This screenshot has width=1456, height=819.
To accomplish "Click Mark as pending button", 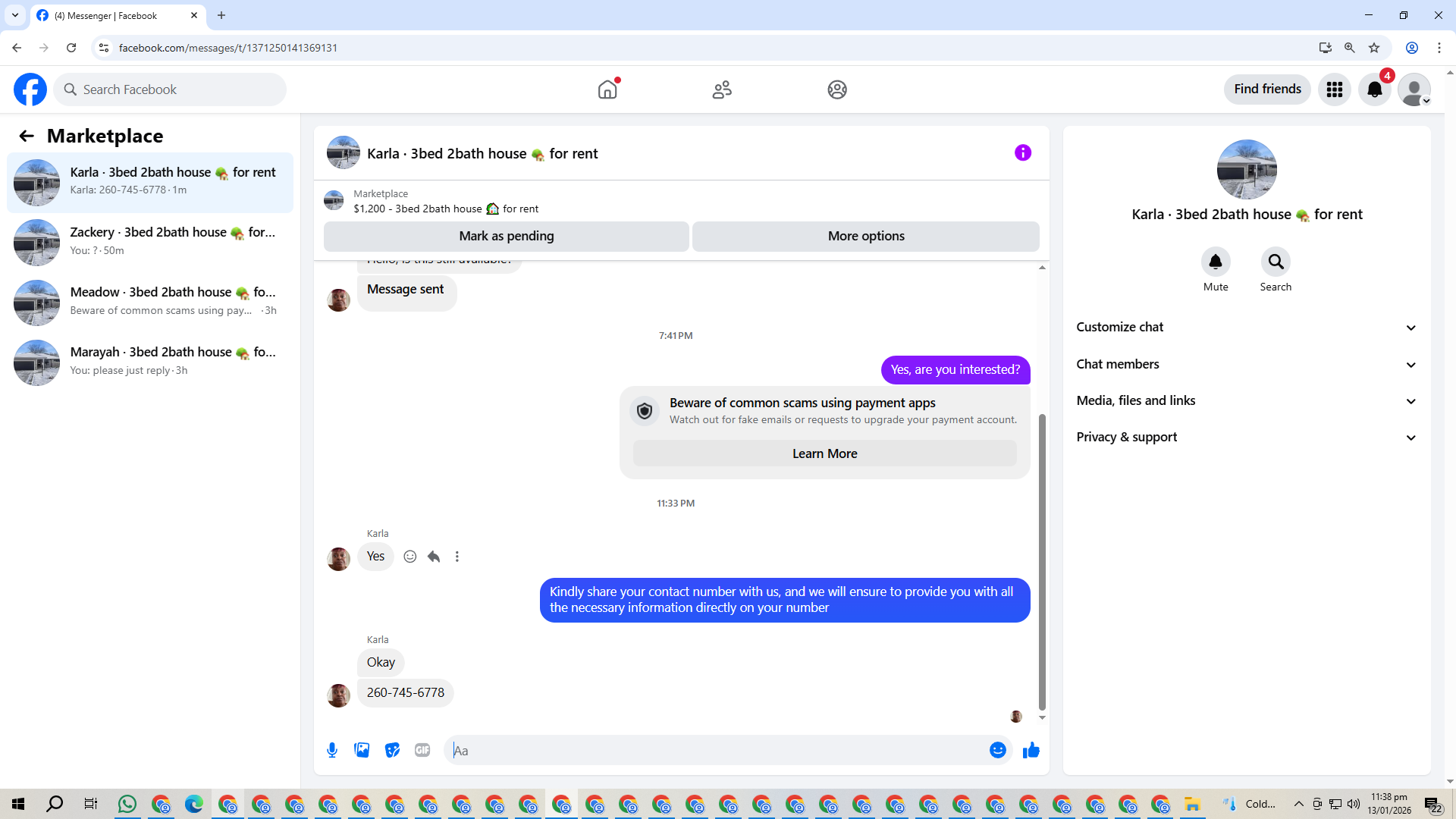I will pos(506,237).
